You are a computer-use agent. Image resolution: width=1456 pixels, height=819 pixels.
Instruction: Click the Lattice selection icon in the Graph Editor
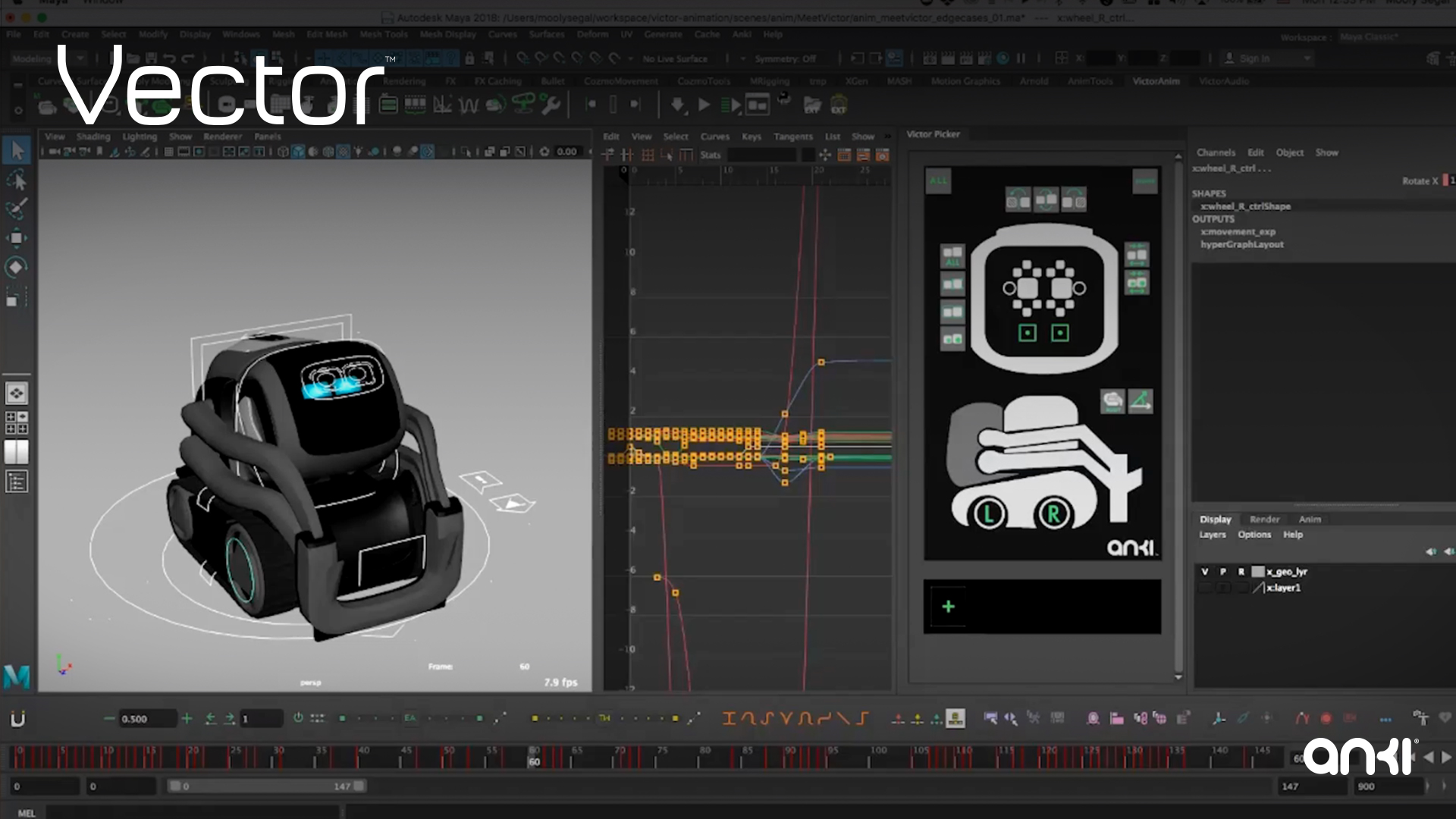pos(648,154)
